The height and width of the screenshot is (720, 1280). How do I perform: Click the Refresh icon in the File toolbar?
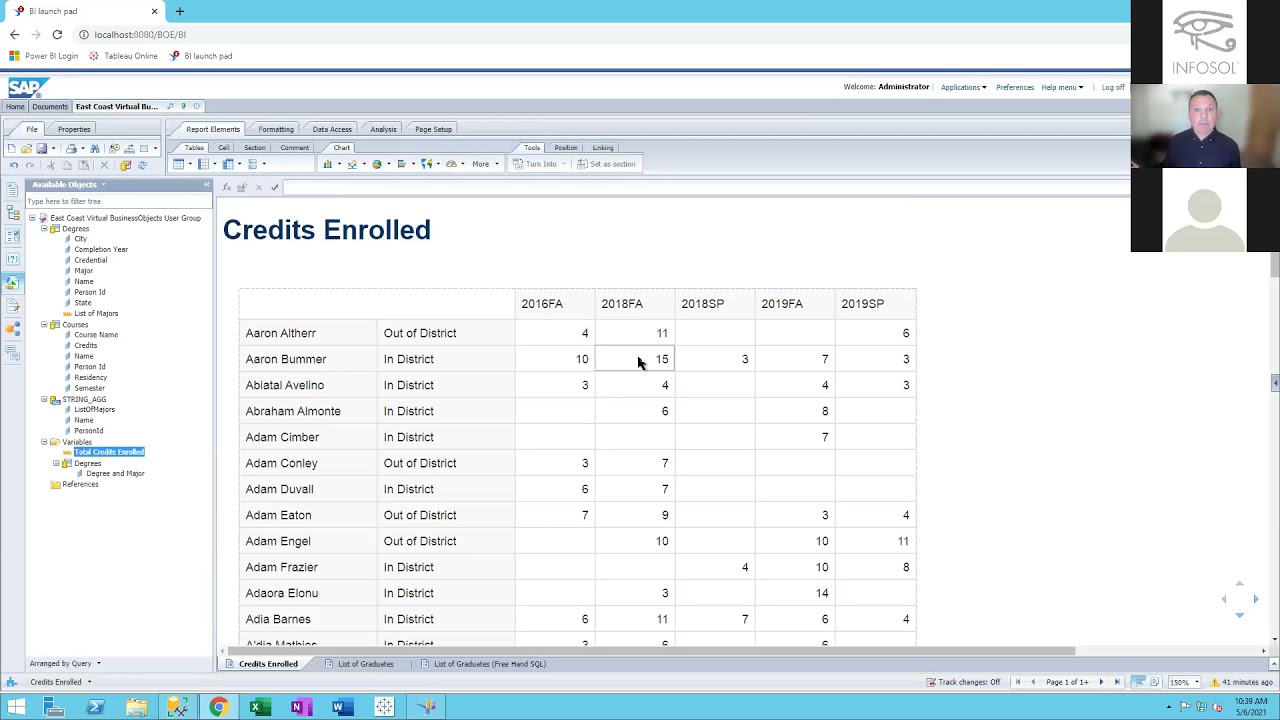coord(142,165)
